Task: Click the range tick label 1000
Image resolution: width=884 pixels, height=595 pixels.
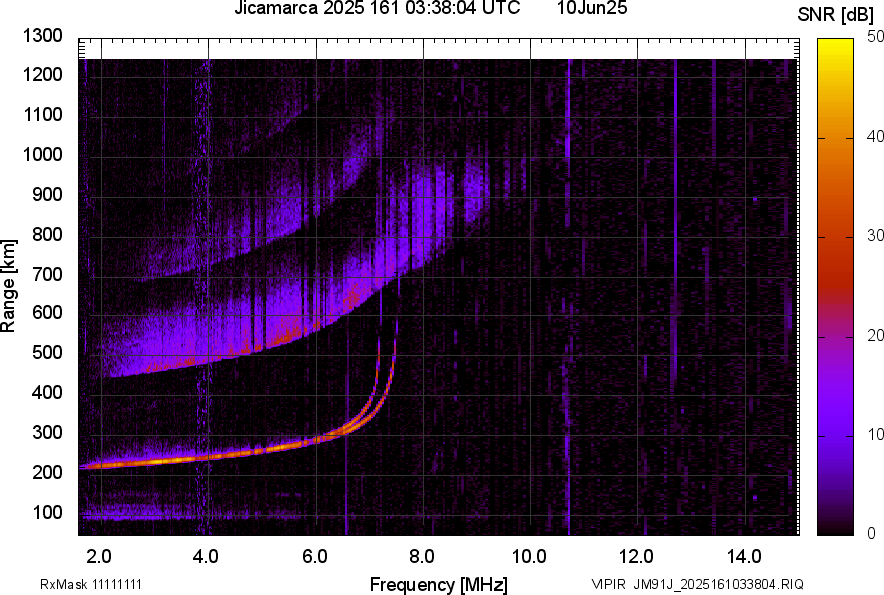Action: 42,154
